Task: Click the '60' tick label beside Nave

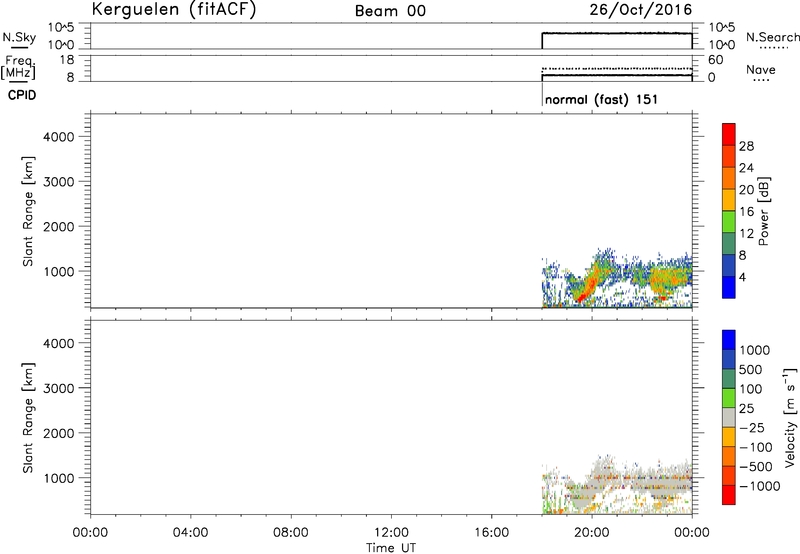Action: (x=715, y=60)
